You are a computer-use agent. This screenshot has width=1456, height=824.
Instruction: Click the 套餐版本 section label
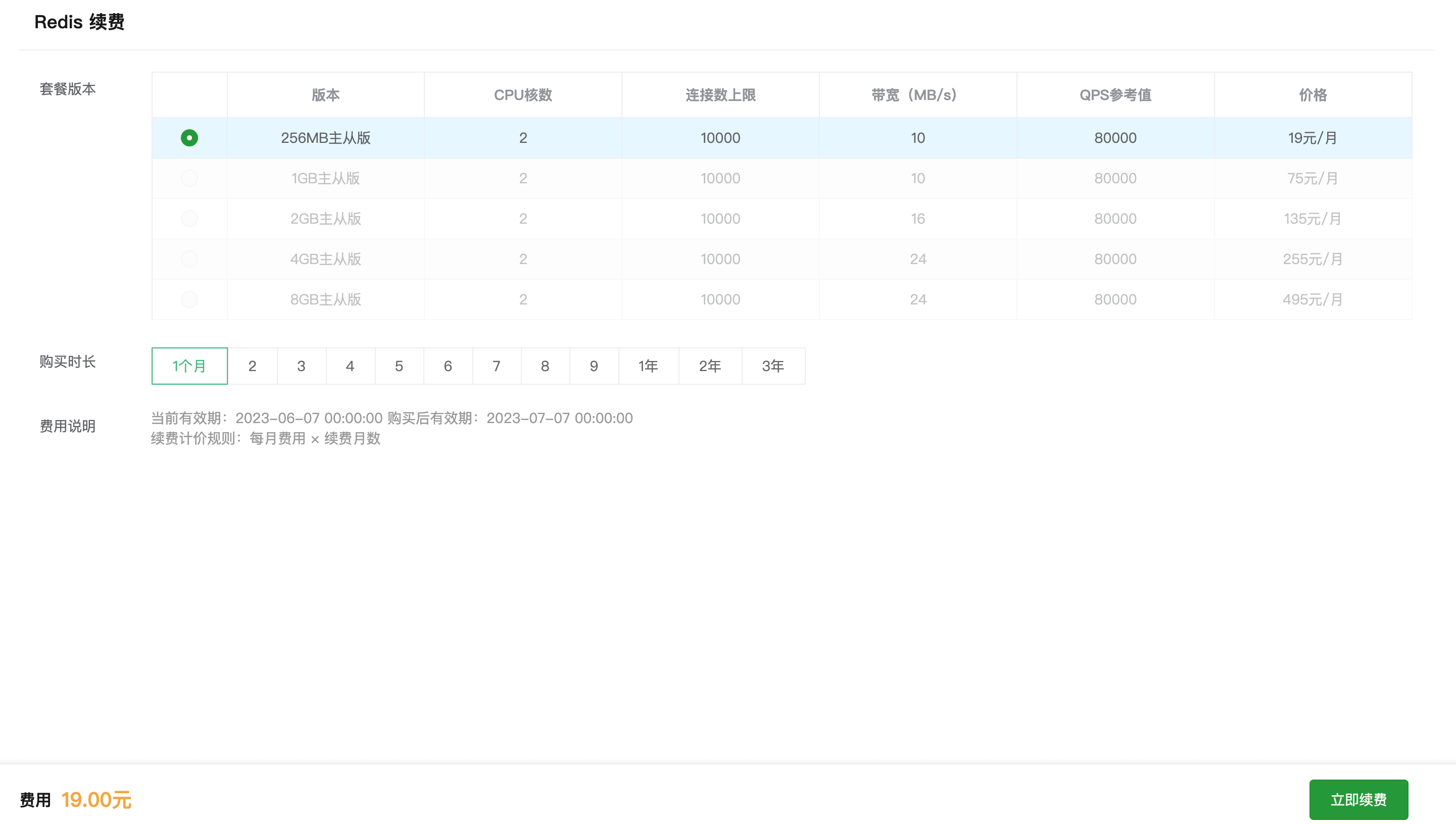[x=67, y=89]
